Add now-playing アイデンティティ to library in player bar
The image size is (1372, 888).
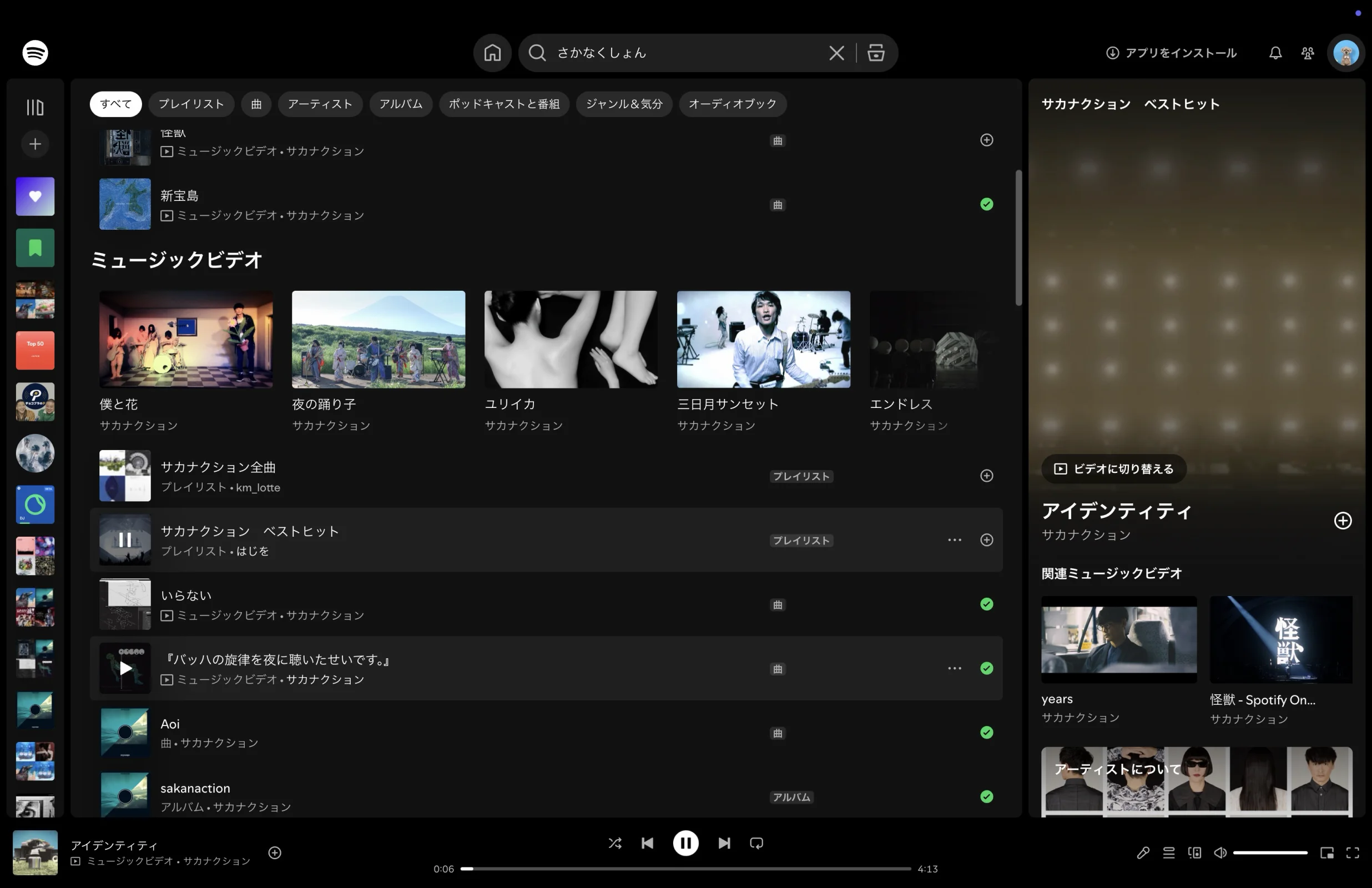pos(274,852)
